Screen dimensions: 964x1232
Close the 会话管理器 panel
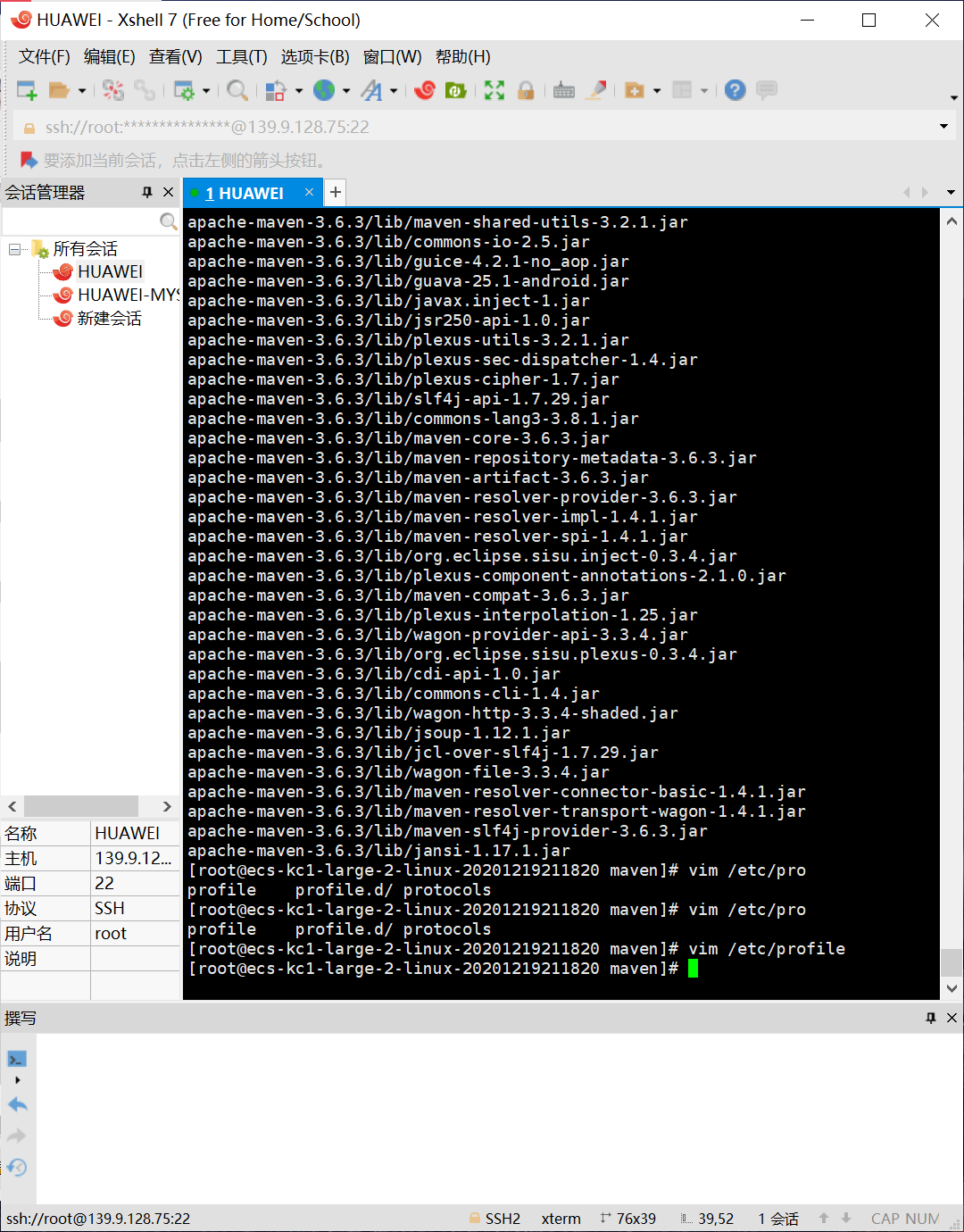coord(168,192)
